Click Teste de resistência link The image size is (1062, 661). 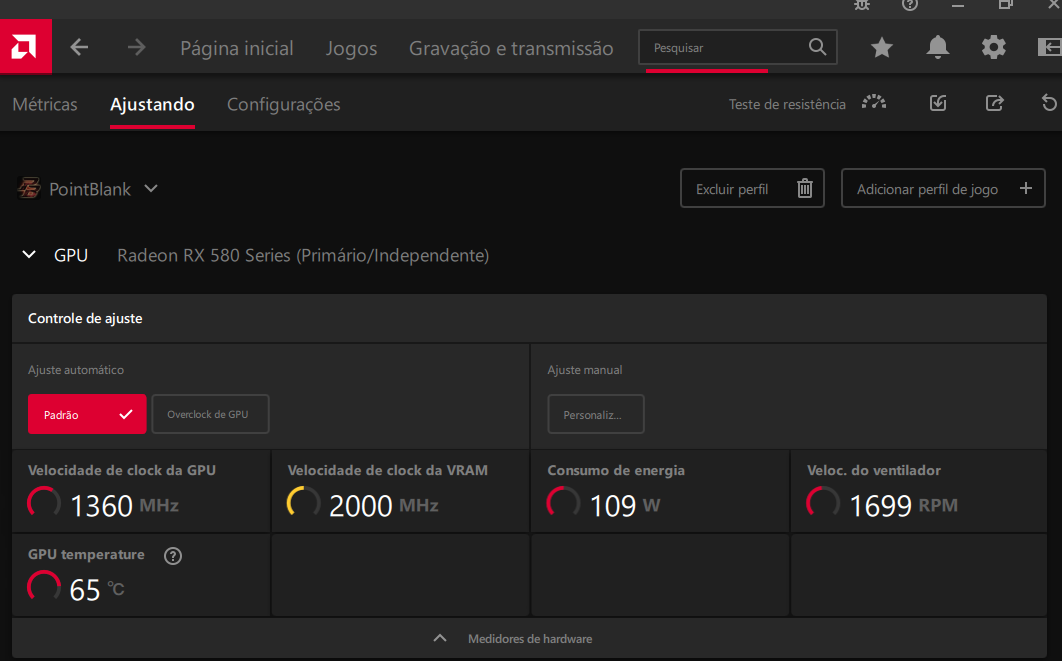tap(787, 104)
